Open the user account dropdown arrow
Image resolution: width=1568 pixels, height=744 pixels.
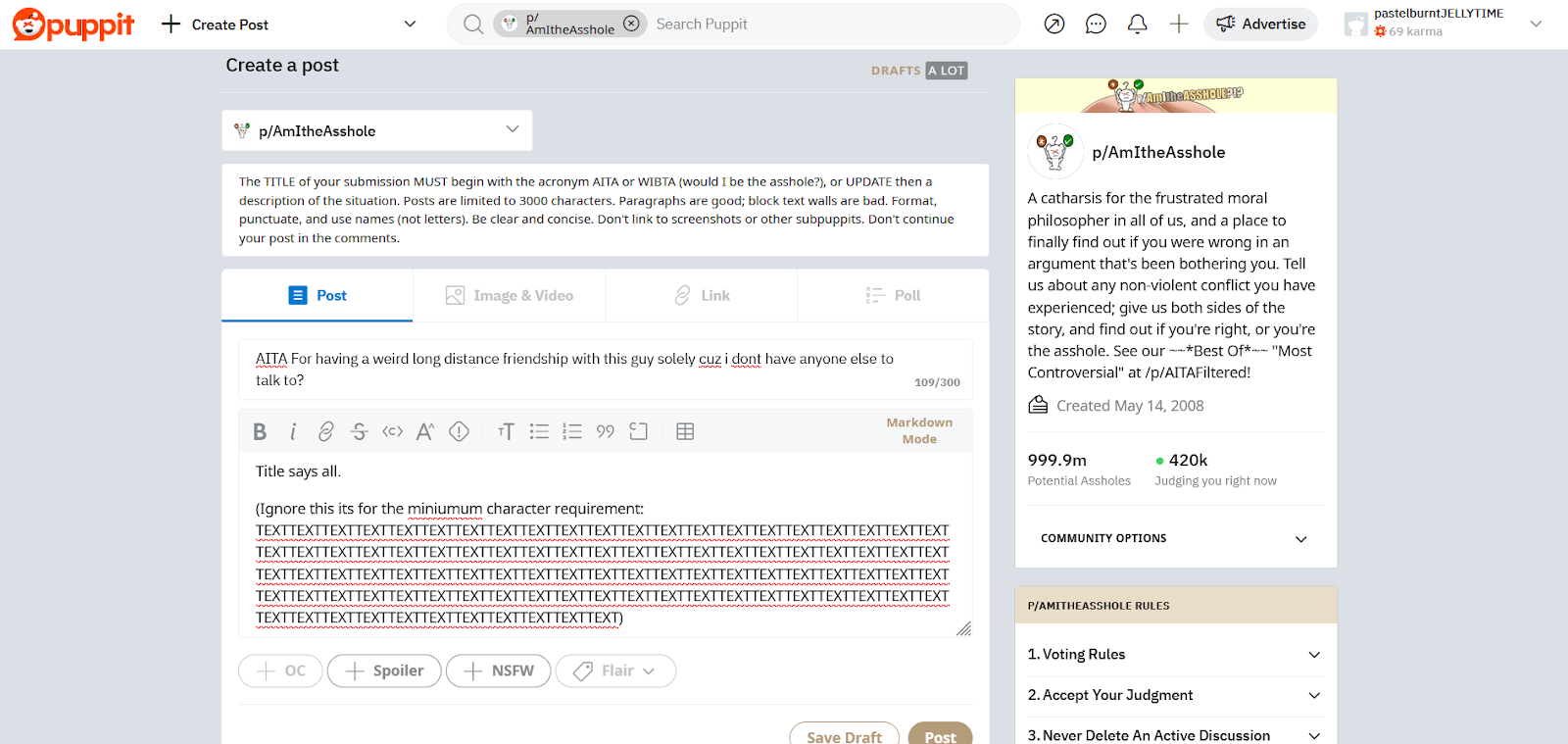pos(1536,25)
